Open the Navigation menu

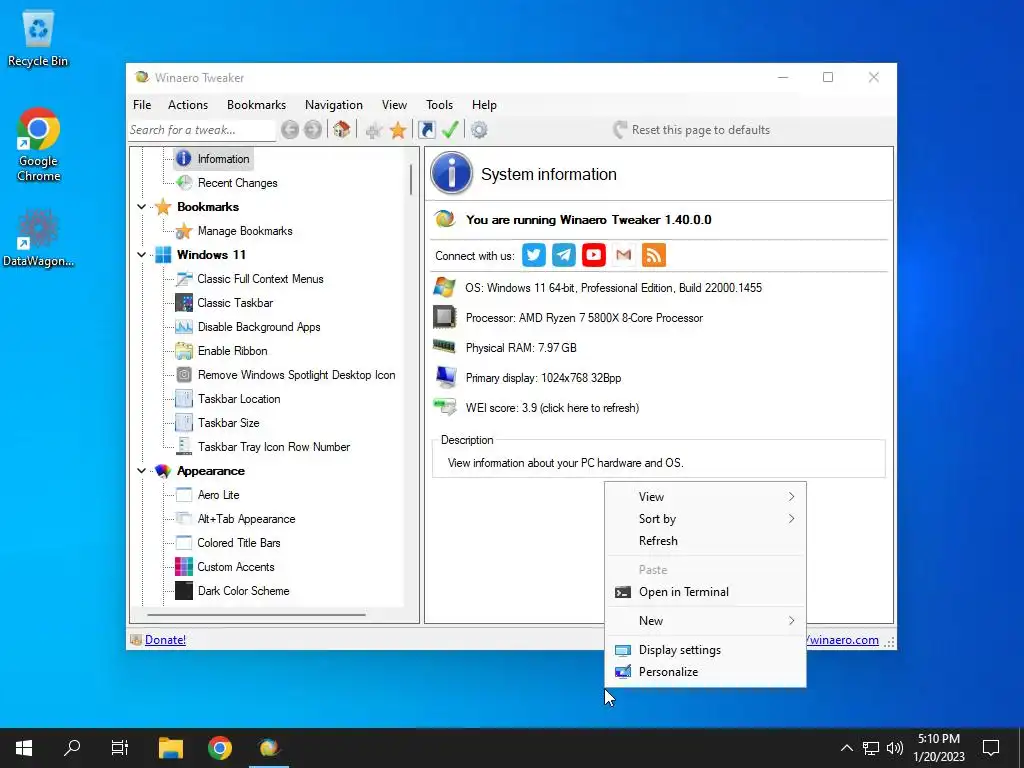334,105
